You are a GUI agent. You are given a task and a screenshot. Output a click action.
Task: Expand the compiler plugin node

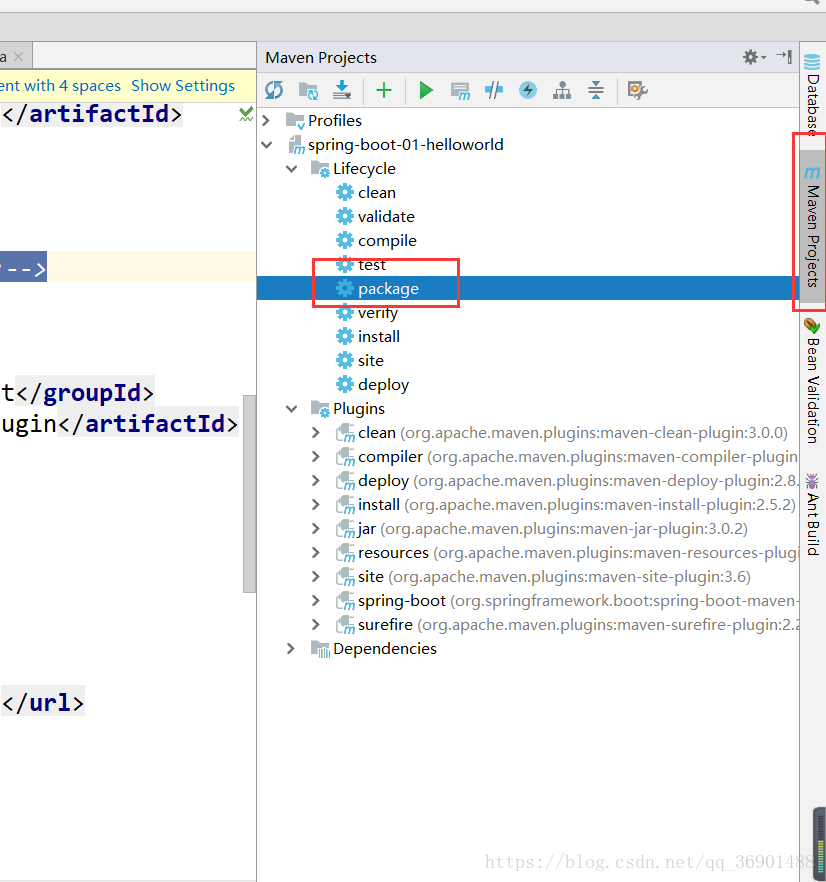coord(316,457)
